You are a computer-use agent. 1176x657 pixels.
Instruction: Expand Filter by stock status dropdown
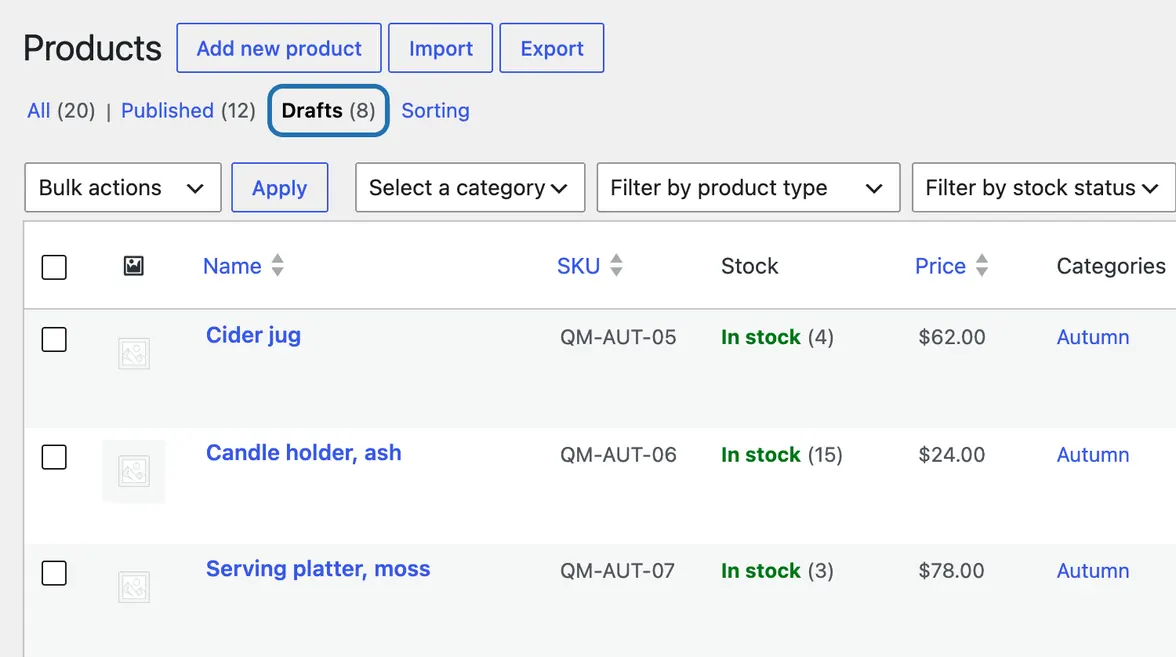click(1043, 188)
